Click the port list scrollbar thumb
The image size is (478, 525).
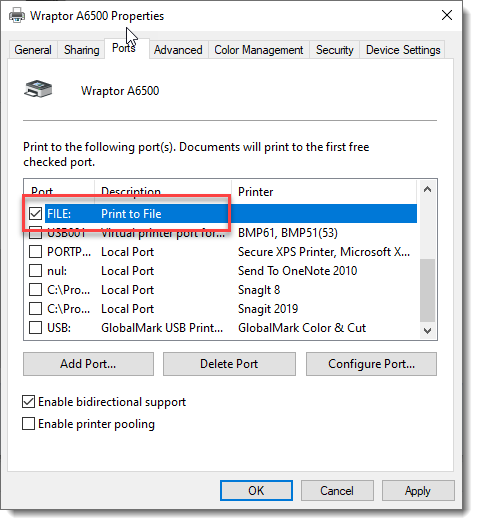pos(427,290)
